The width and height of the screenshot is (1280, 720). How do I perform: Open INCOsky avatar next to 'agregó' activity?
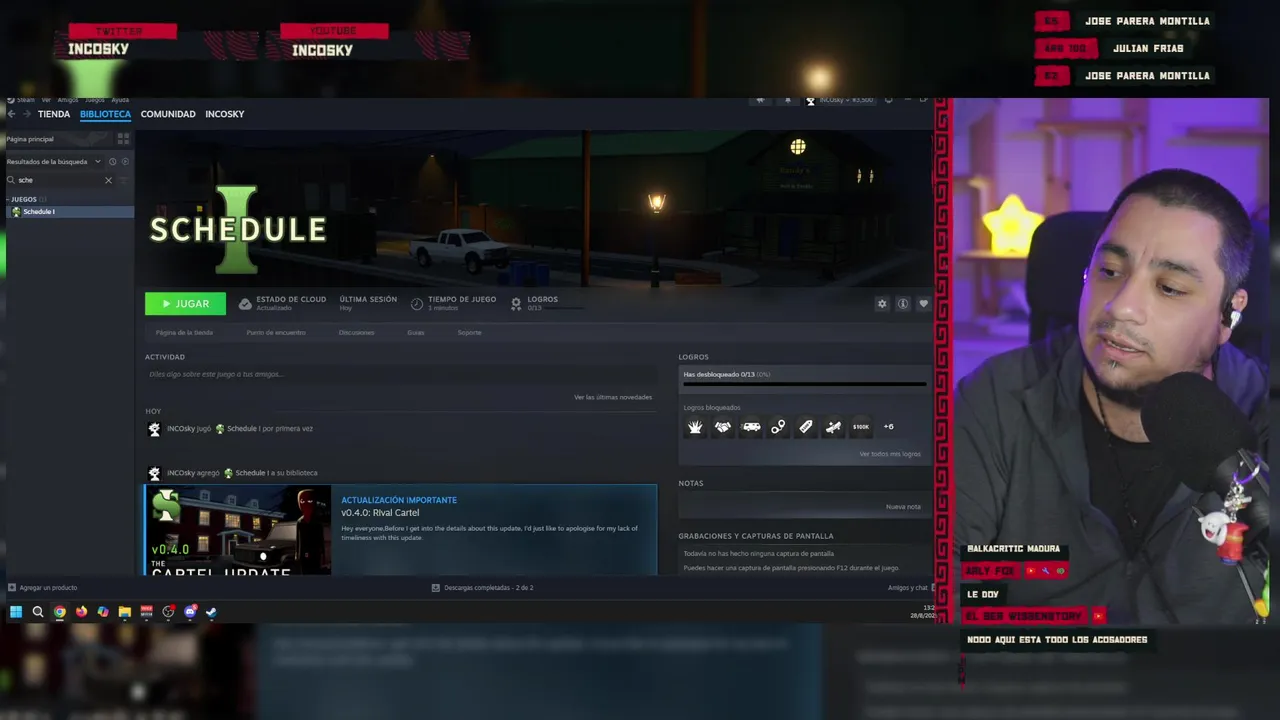pyautogui.click(x=154, y=473)
